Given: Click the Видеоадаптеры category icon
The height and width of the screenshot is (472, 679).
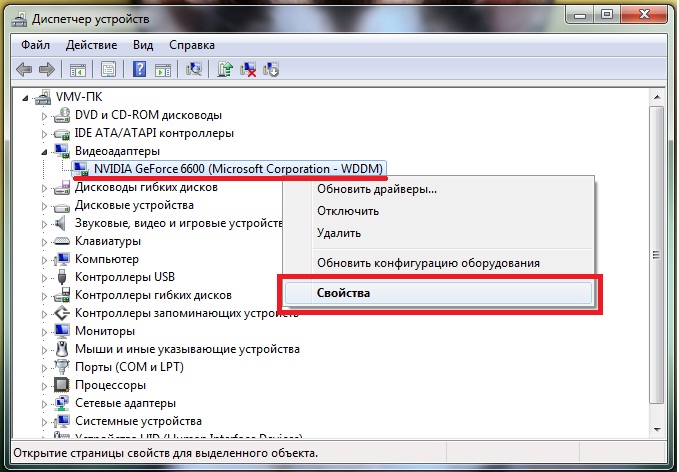Looking at the screenshot, I should 62,151.
